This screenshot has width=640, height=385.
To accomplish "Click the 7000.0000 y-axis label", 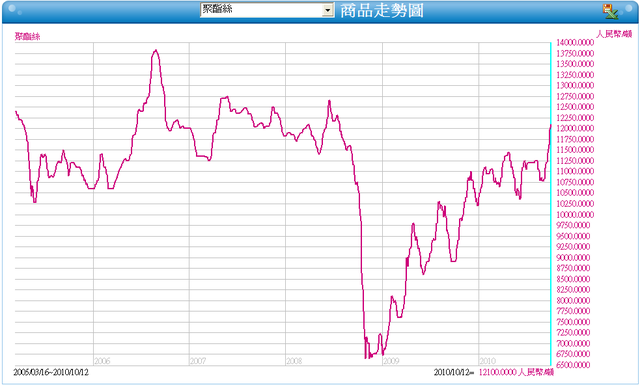I will (x=573, y=343).
